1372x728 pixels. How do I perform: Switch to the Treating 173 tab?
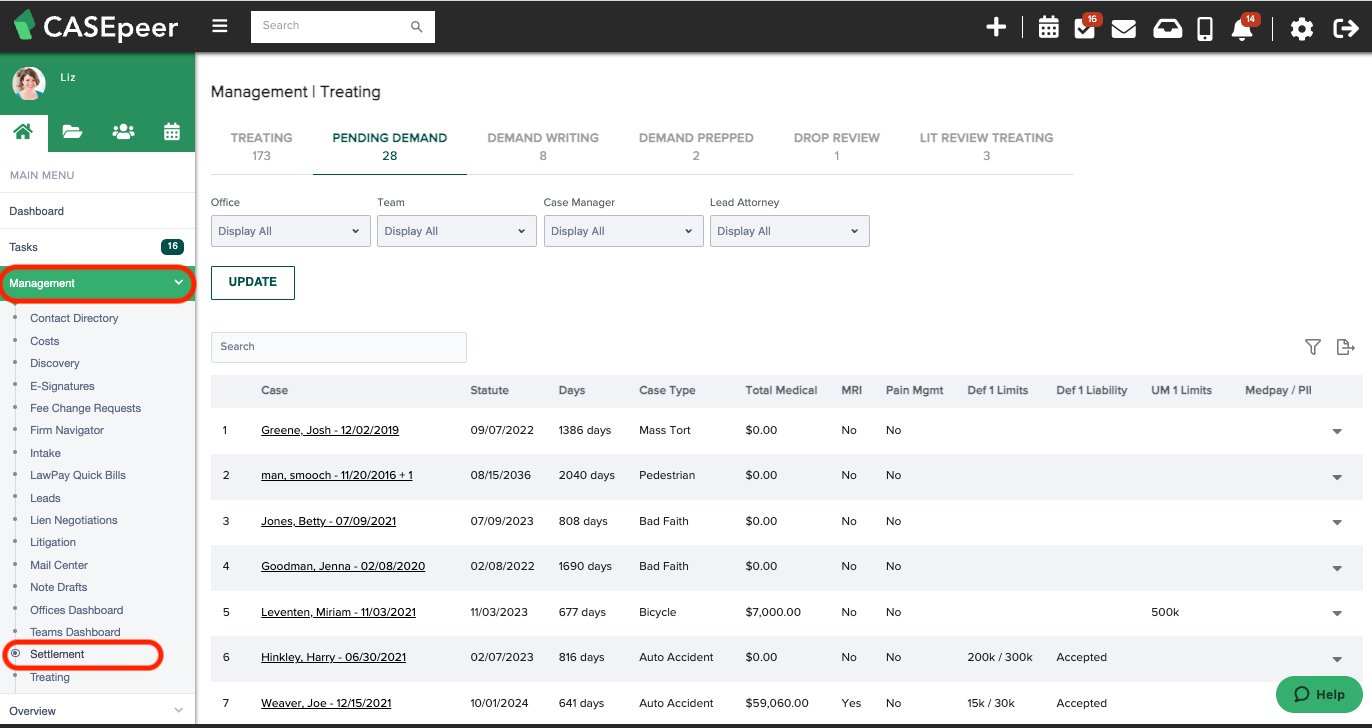[x=261, y=146]
